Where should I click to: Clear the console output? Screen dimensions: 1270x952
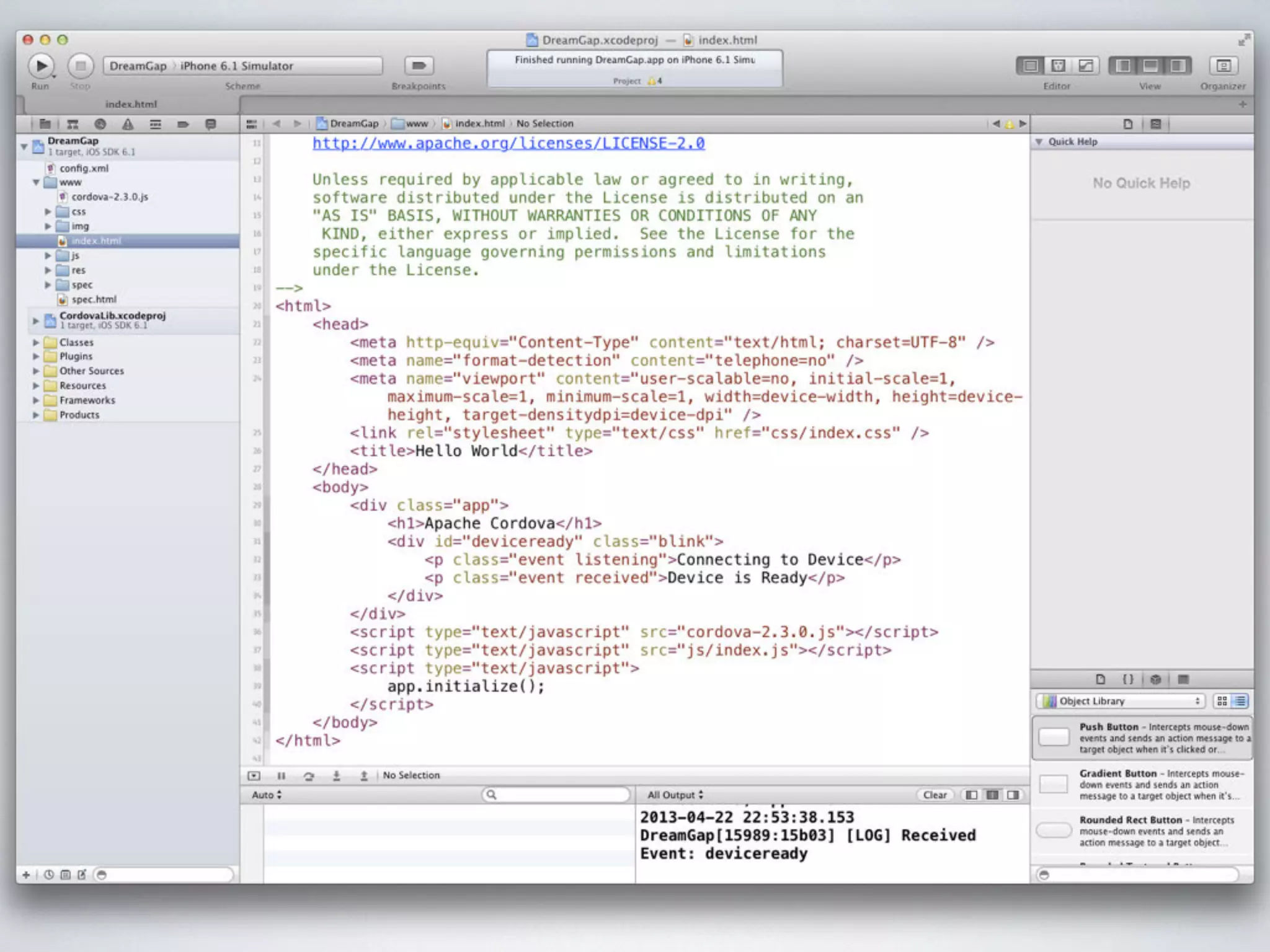[935, 795]
